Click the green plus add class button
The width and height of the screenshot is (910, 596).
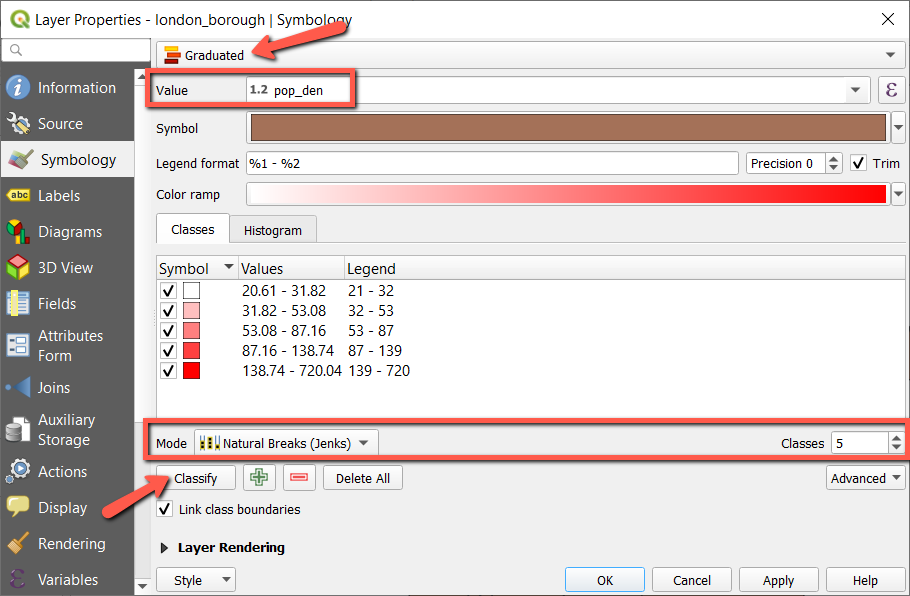pyautogui.click(x=259, y=478)
